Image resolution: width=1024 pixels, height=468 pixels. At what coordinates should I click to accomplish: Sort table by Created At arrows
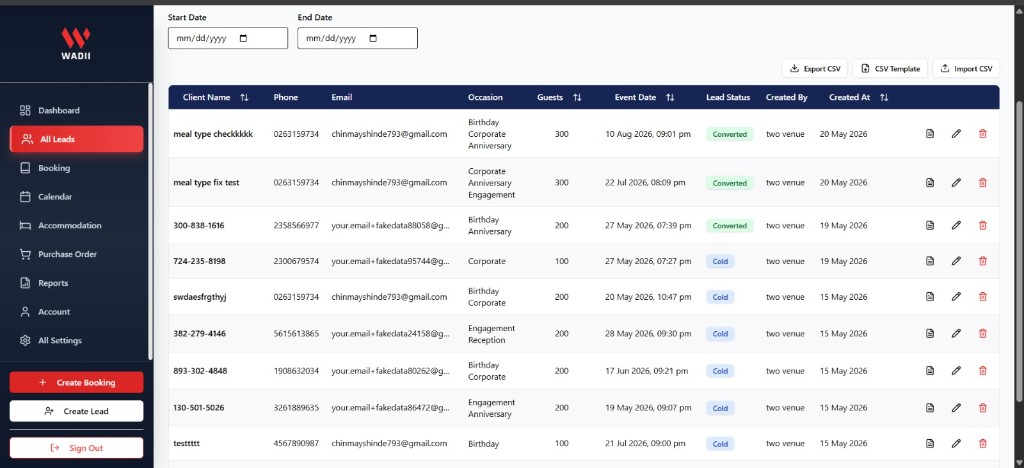[x=884, y=97]
